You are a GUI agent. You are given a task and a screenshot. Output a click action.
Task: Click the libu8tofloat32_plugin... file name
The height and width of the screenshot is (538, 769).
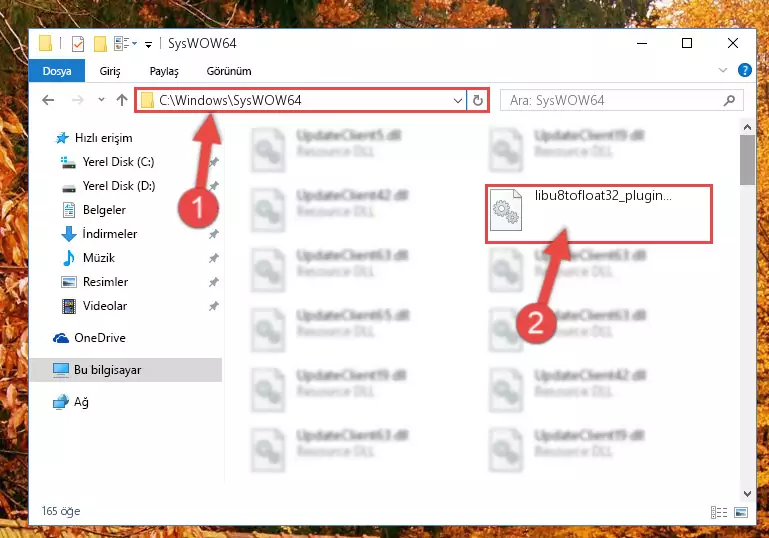point(603,196)
